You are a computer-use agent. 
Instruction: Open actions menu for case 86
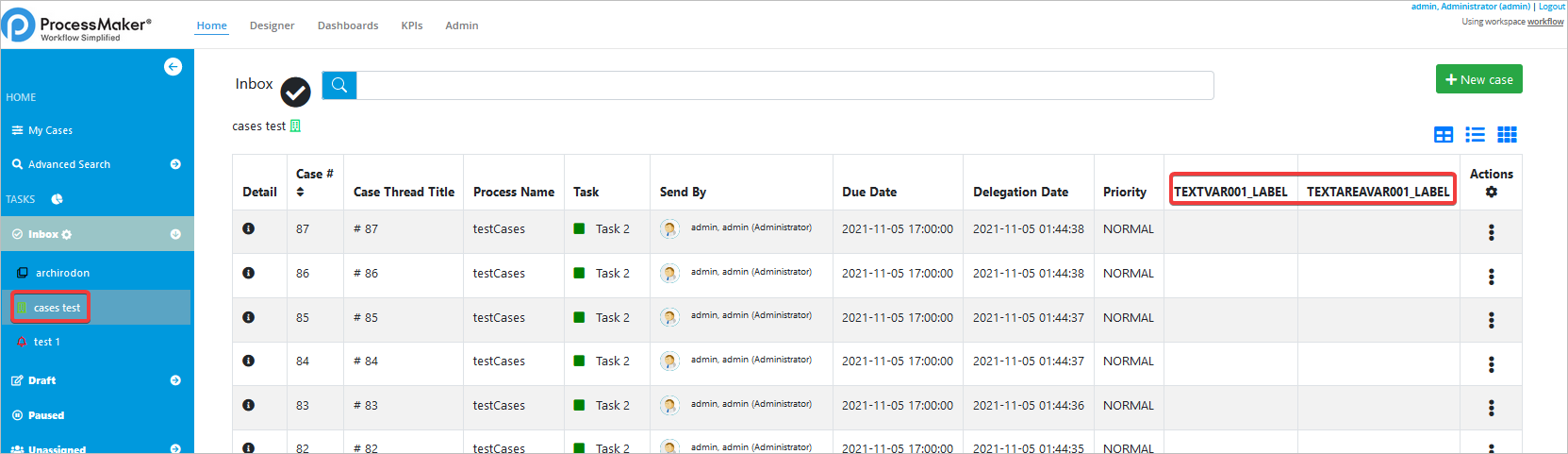tap(1491, 277)
